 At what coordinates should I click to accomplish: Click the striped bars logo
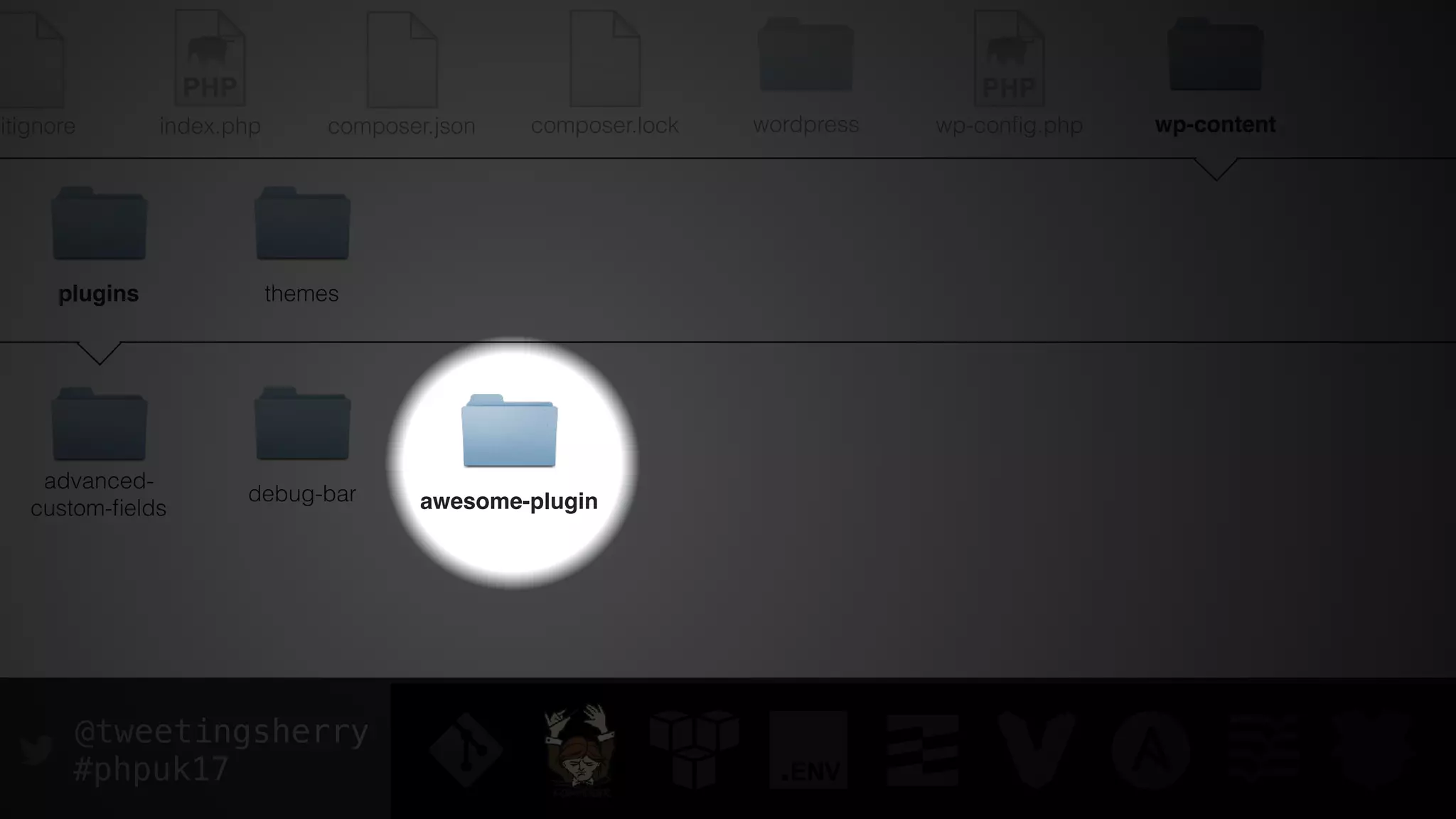[922, 750]
